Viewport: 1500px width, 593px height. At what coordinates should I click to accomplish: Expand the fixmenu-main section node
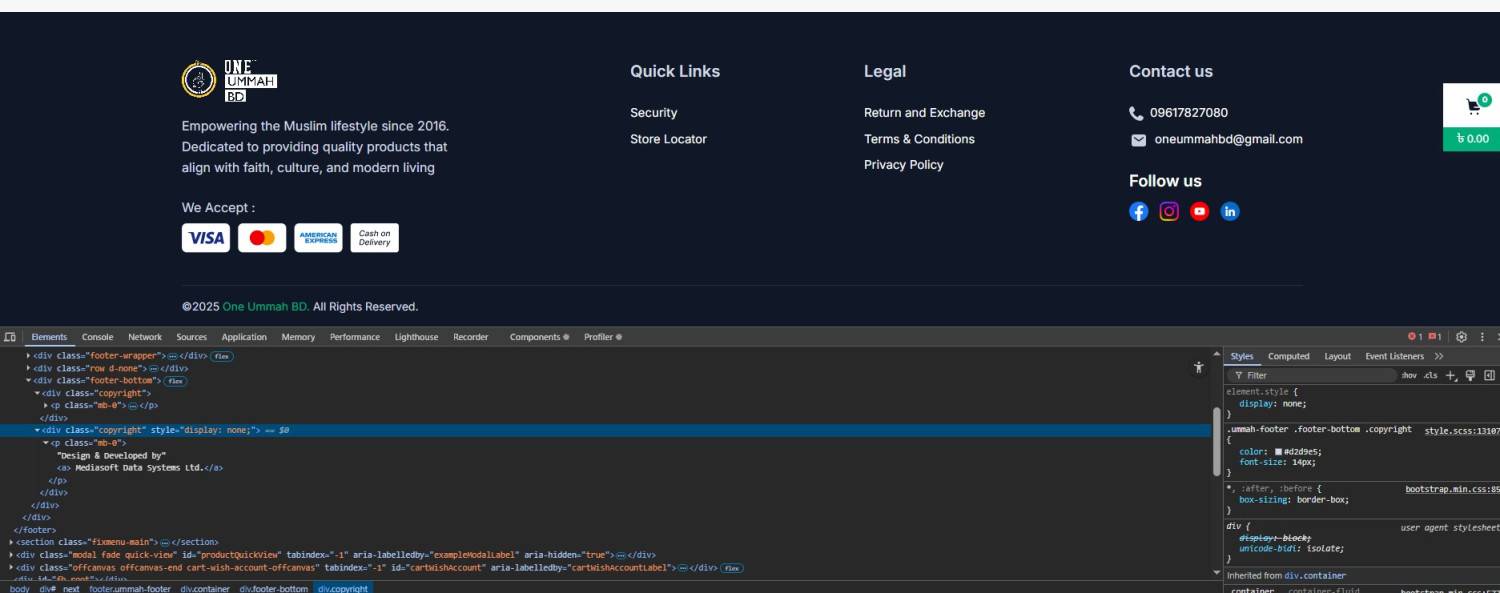pos(12,542)
